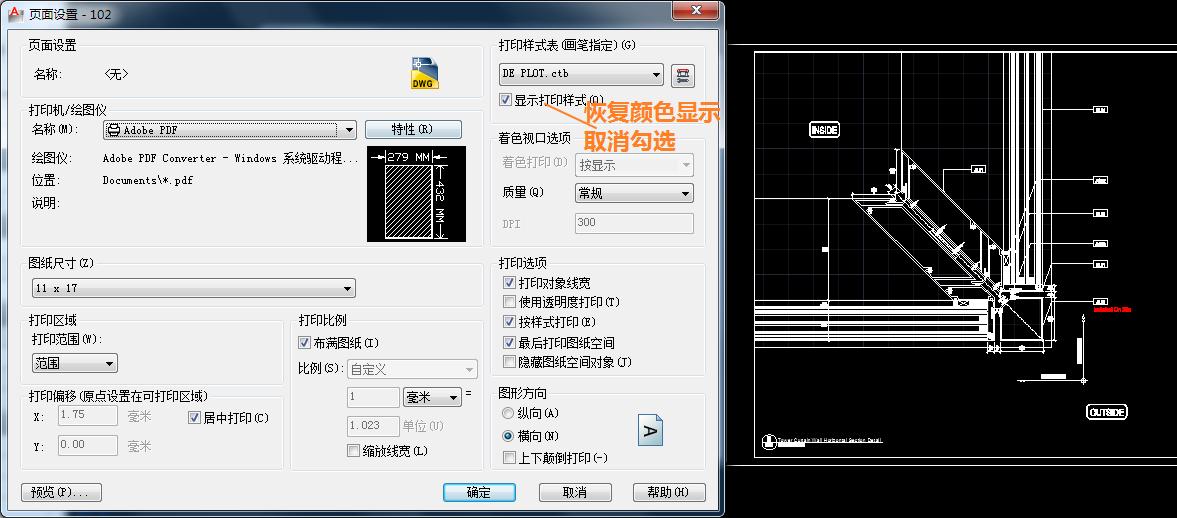Click the INSIDE label in the drawing
The height and width of the screenshot is (518, 1177).
pos(824,130)
